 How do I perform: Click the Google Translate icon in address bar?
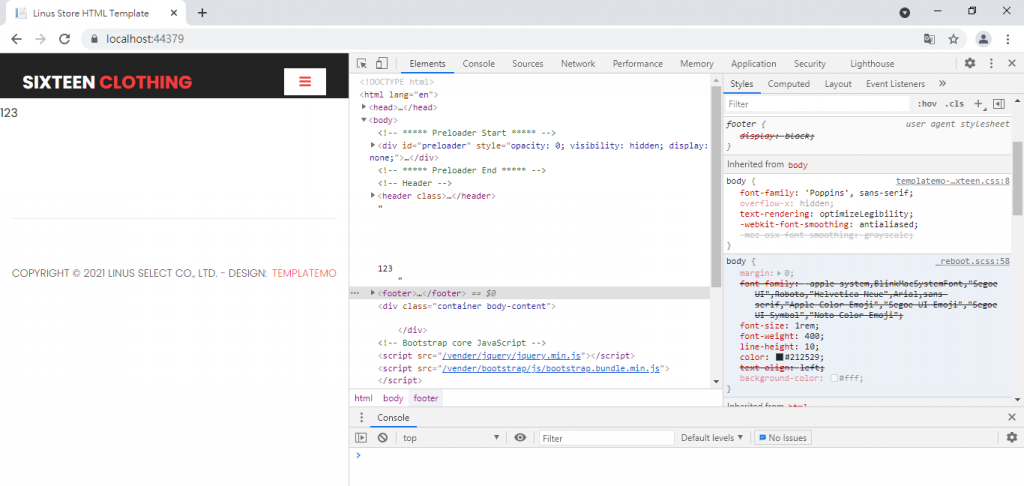[x=929, y=39]
